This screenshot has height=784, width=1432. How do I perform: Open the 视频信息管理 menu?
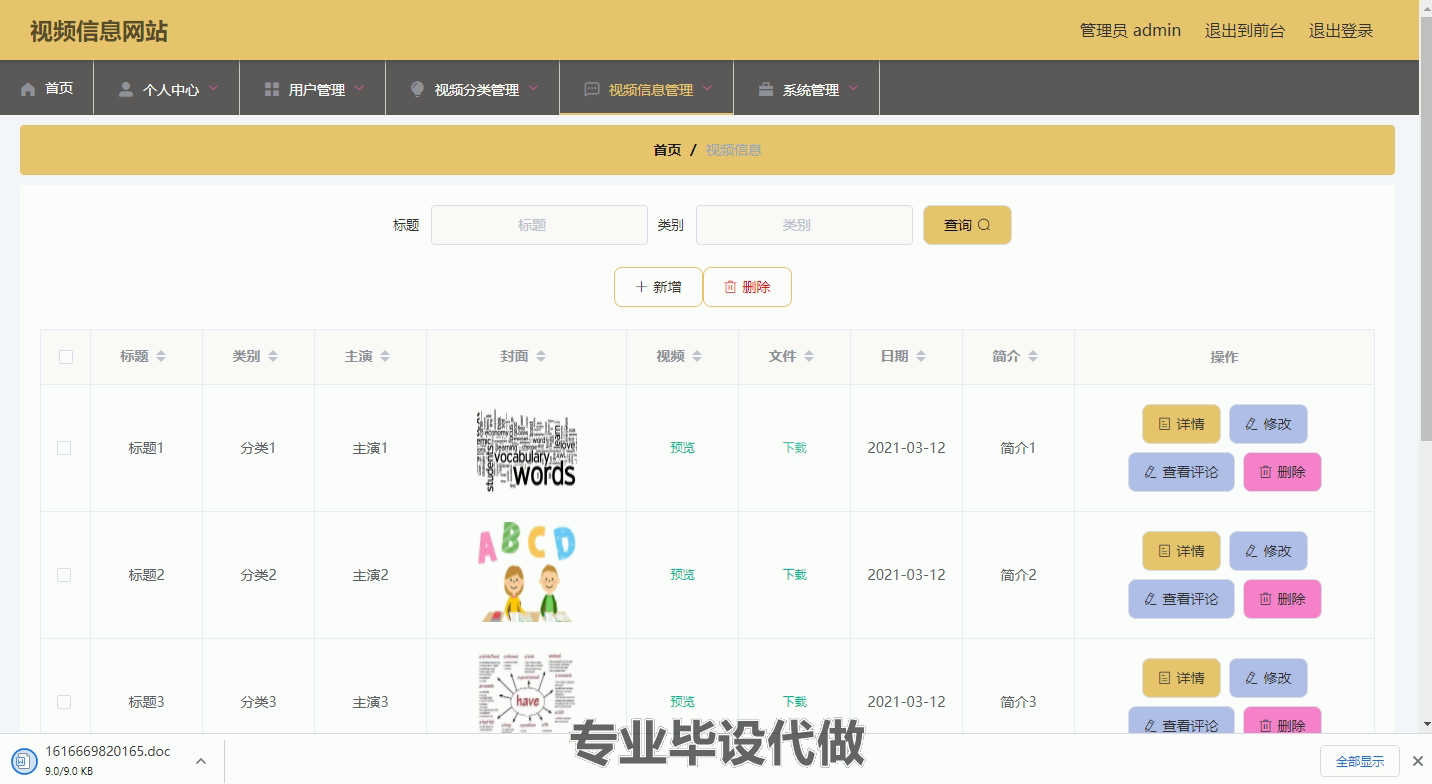click(x=647, y=88)
